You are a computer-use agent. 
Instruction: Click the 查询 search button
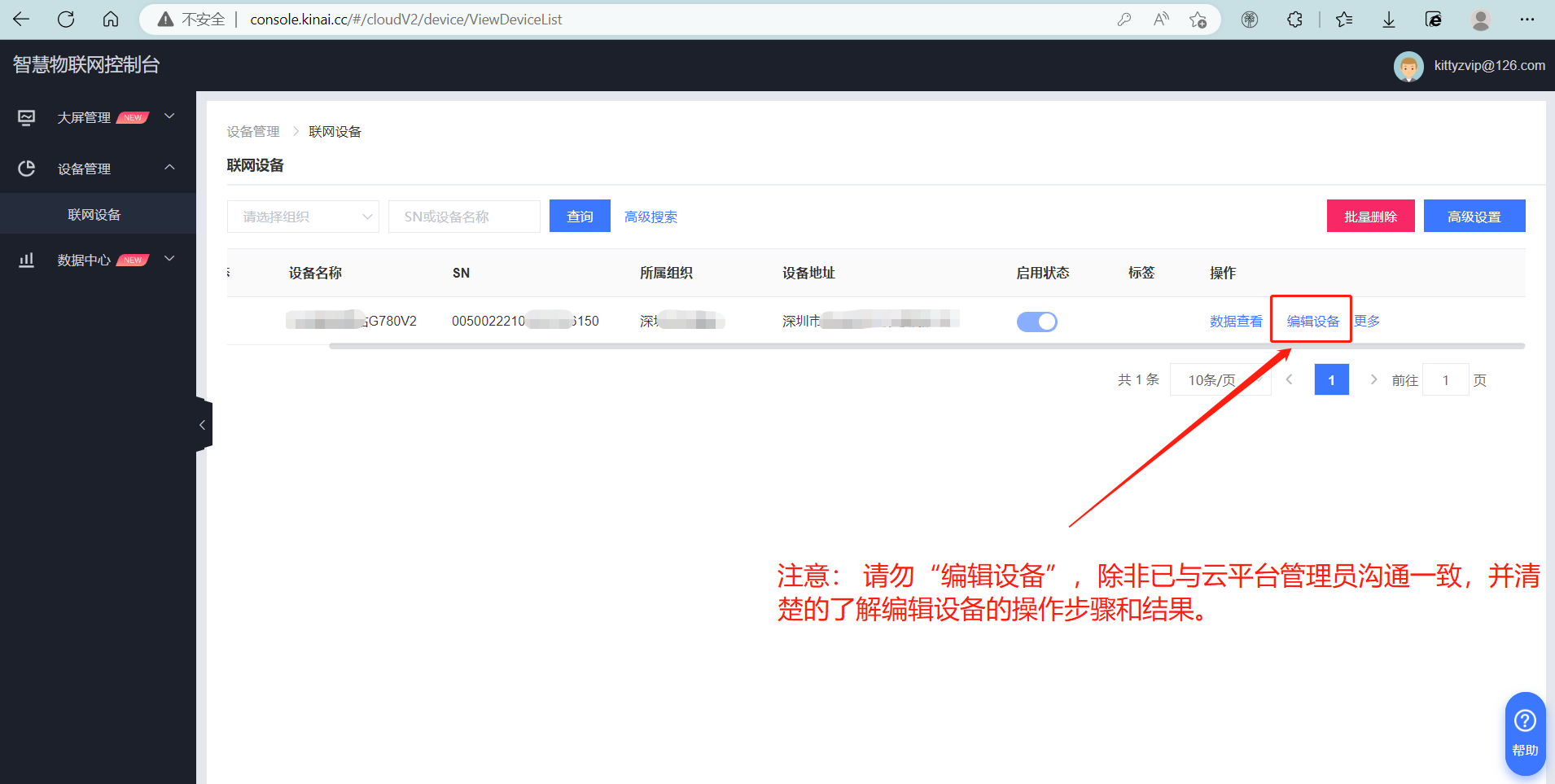click(580, 216)
